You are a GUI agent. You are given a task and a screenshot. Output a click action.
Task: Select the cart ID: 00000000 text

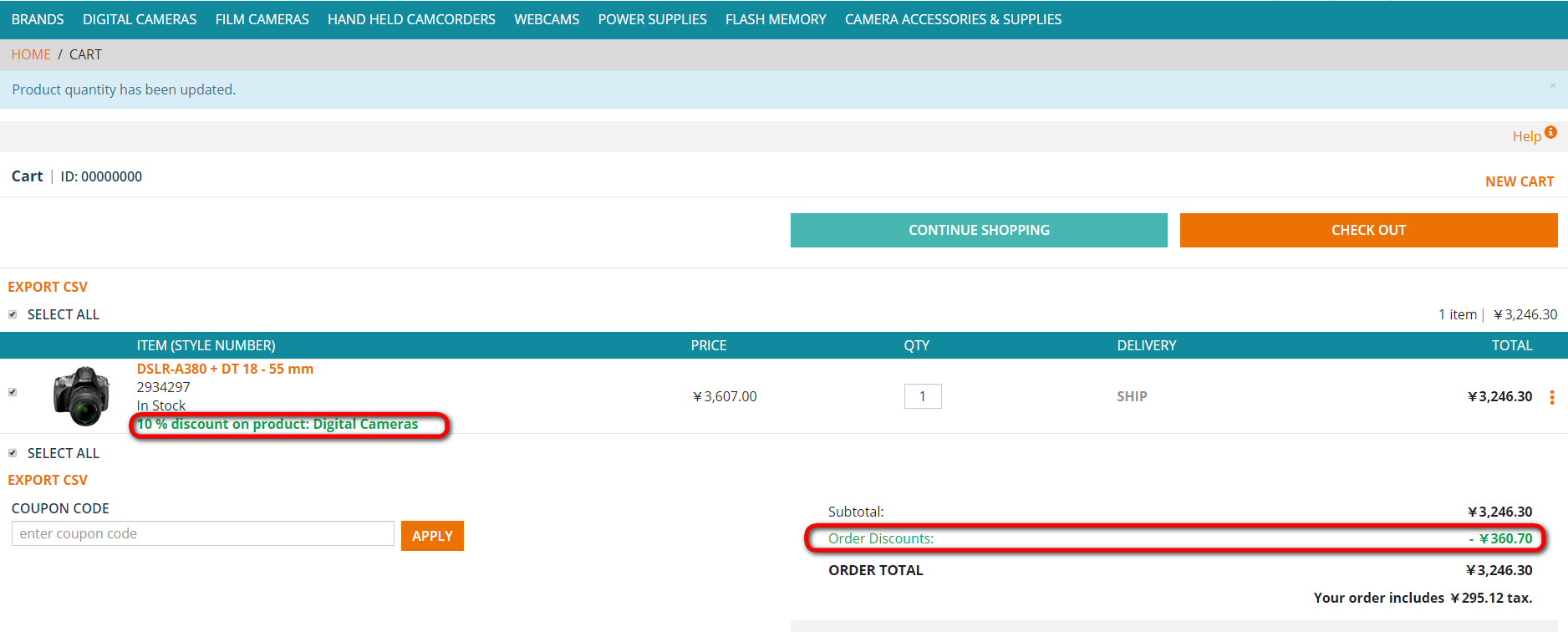coord(101,176)
